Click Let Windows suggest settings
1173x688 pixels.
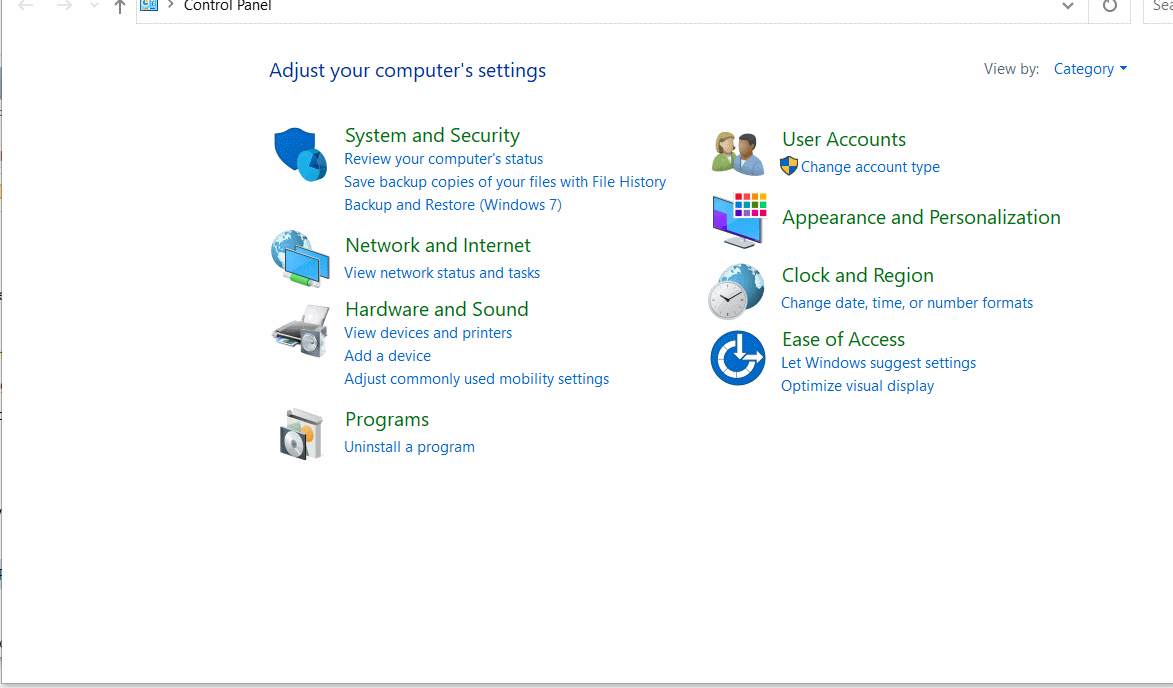(878, 363)
